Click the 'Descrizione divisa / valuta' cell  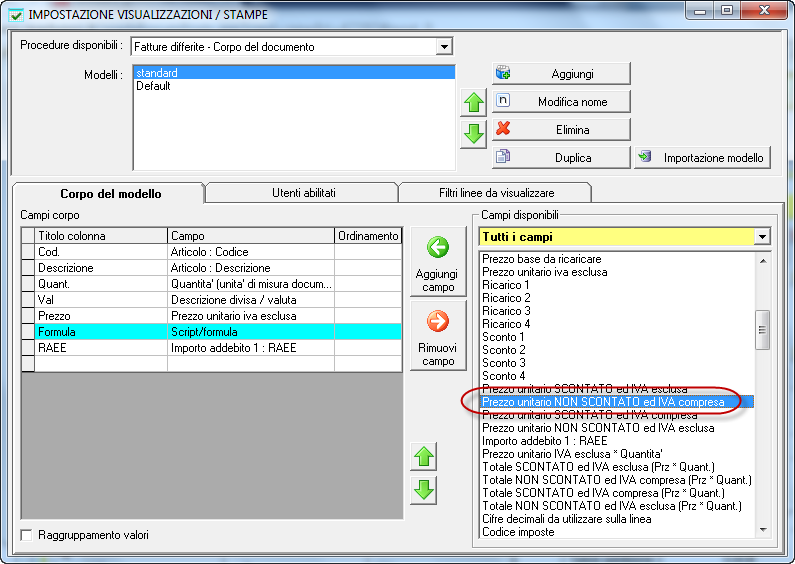coord(251,300)
